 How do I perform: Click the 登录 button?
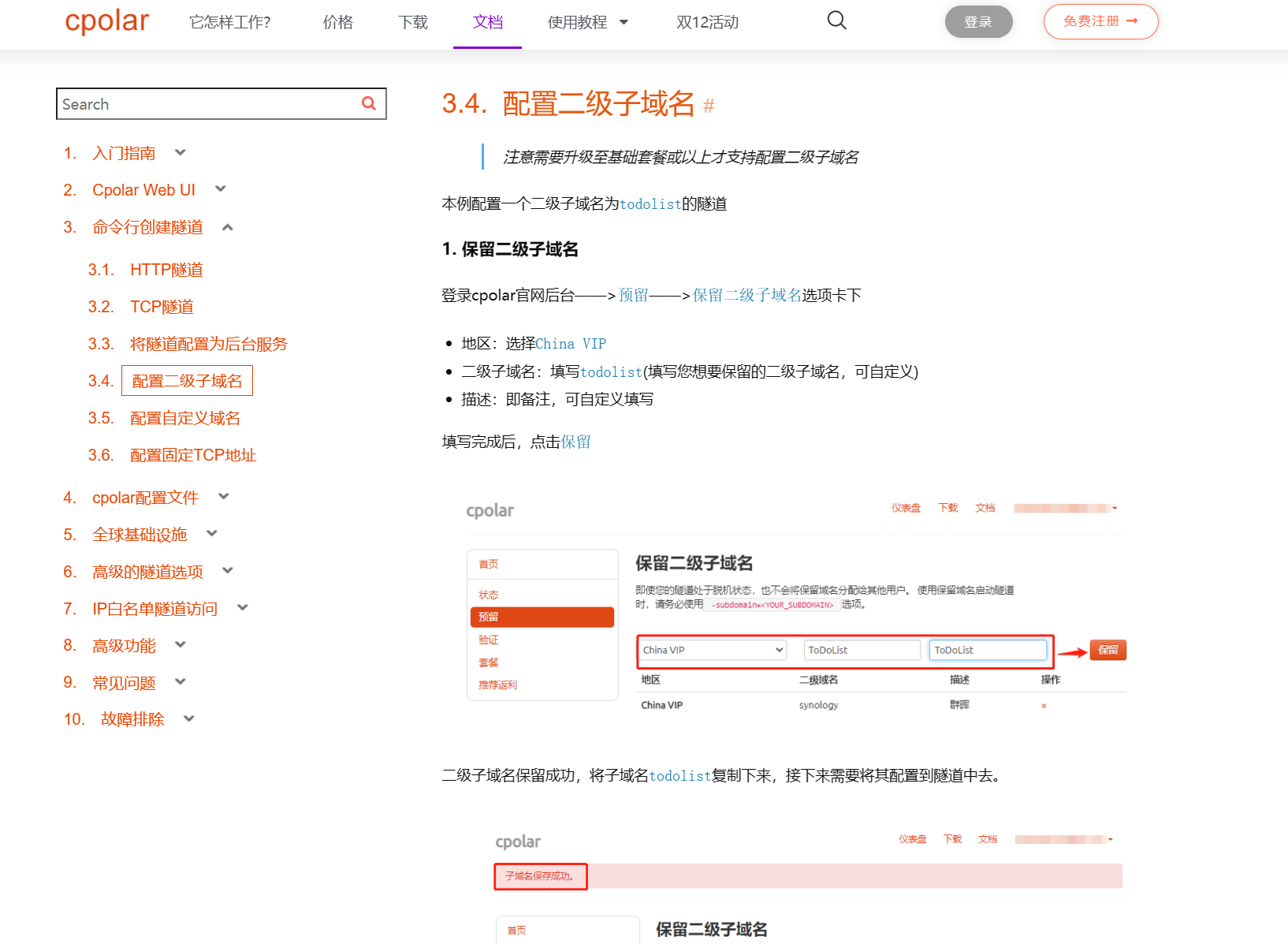pyautogui.click(x=978, y=22)
